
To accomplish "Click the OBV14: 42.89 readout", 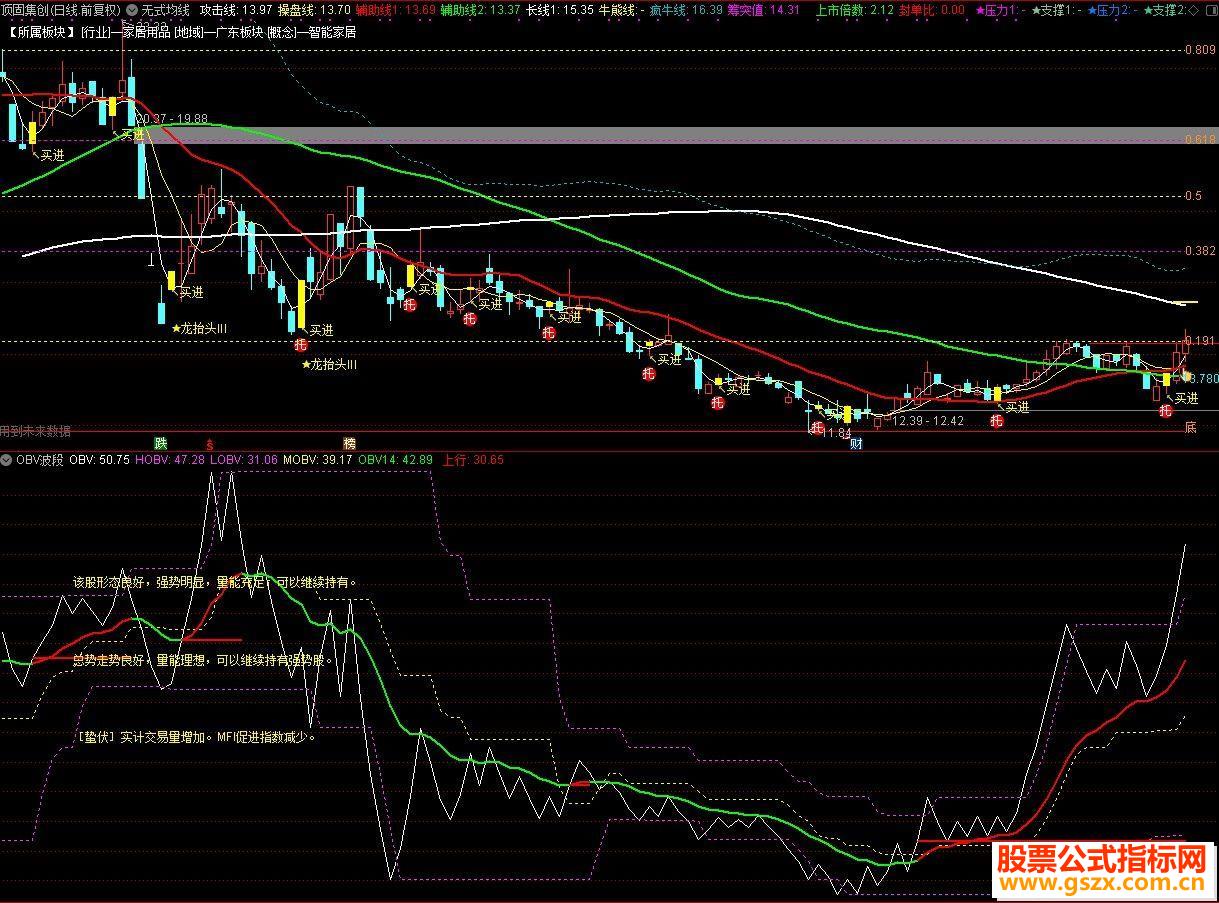I will [x=395, y=460].
